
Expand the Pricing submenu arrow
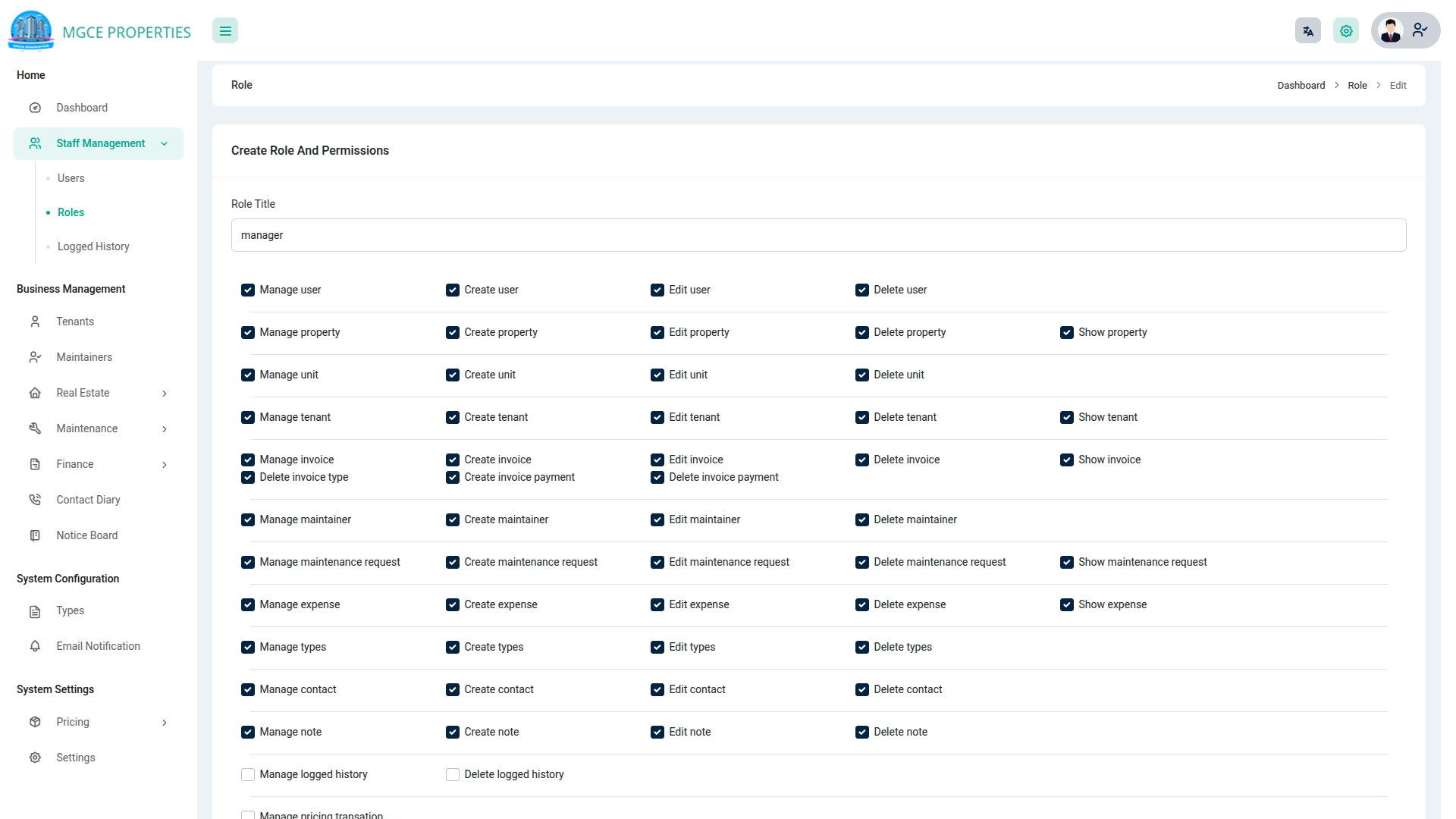pos(164,722)
